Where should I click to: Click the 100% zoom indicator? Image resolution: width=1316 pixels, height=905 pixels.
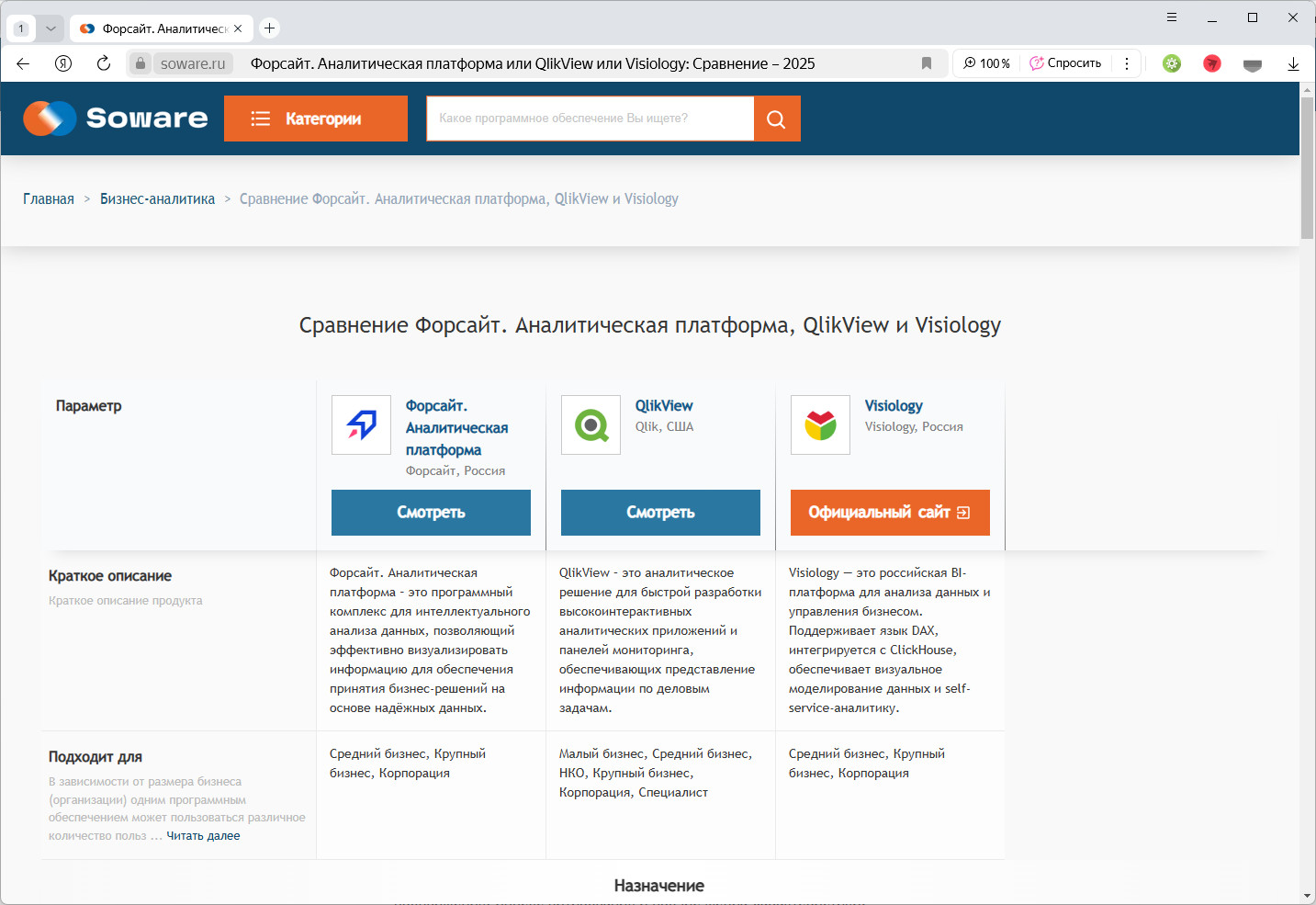click(987, 63)
